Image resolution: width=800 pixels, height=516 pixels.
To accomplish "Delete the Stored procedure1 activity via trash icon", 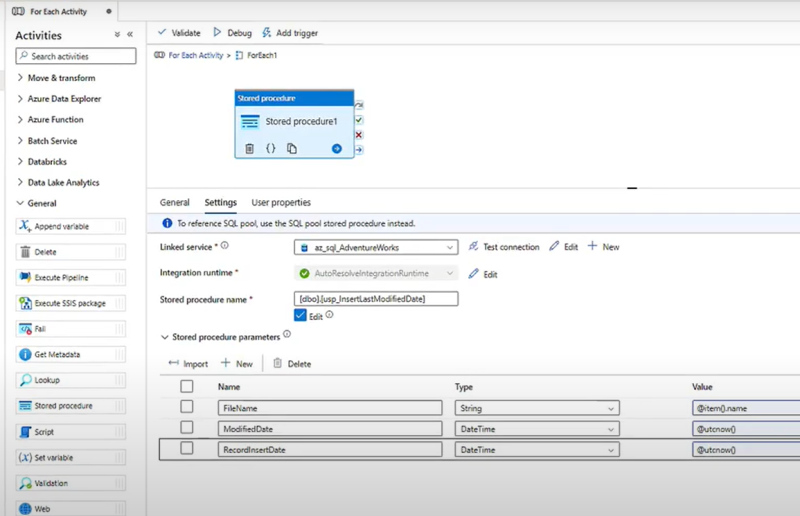I will point(250,149).
